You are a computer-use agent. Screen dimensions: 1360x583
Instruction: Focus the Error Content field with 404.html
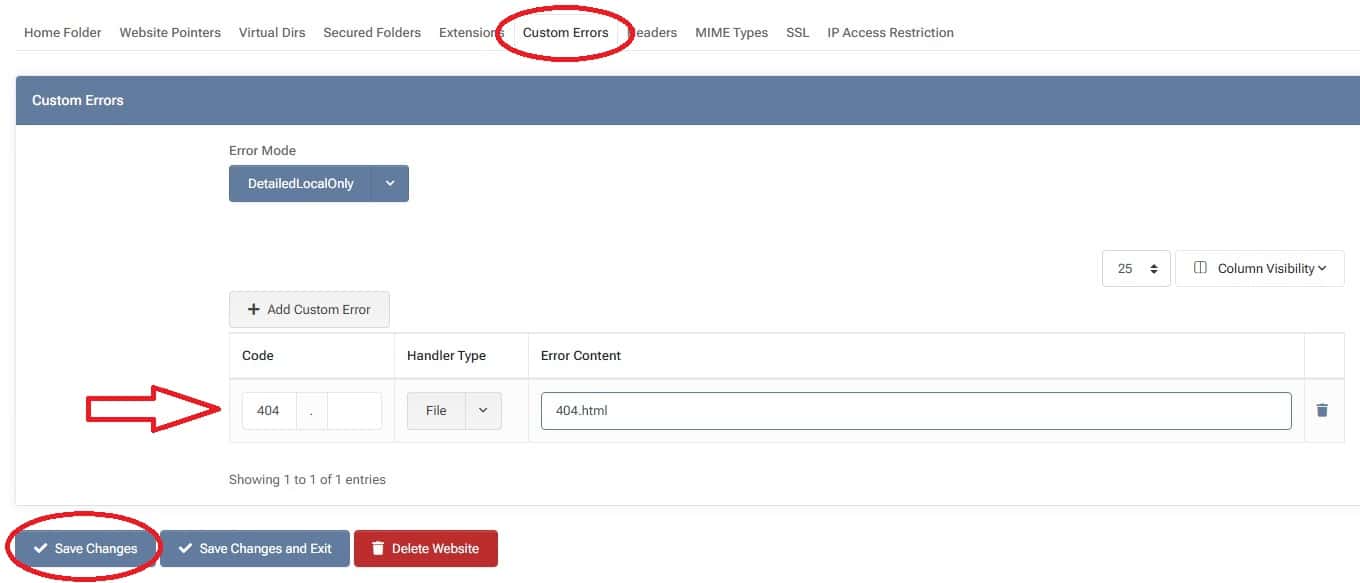click(915, 411)
